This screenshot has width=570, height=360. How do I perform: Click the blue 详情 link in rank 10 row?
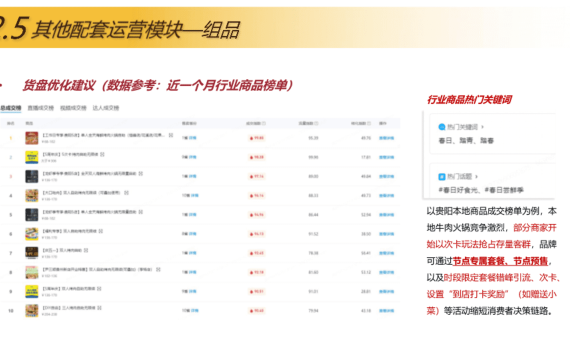(195, 311)
